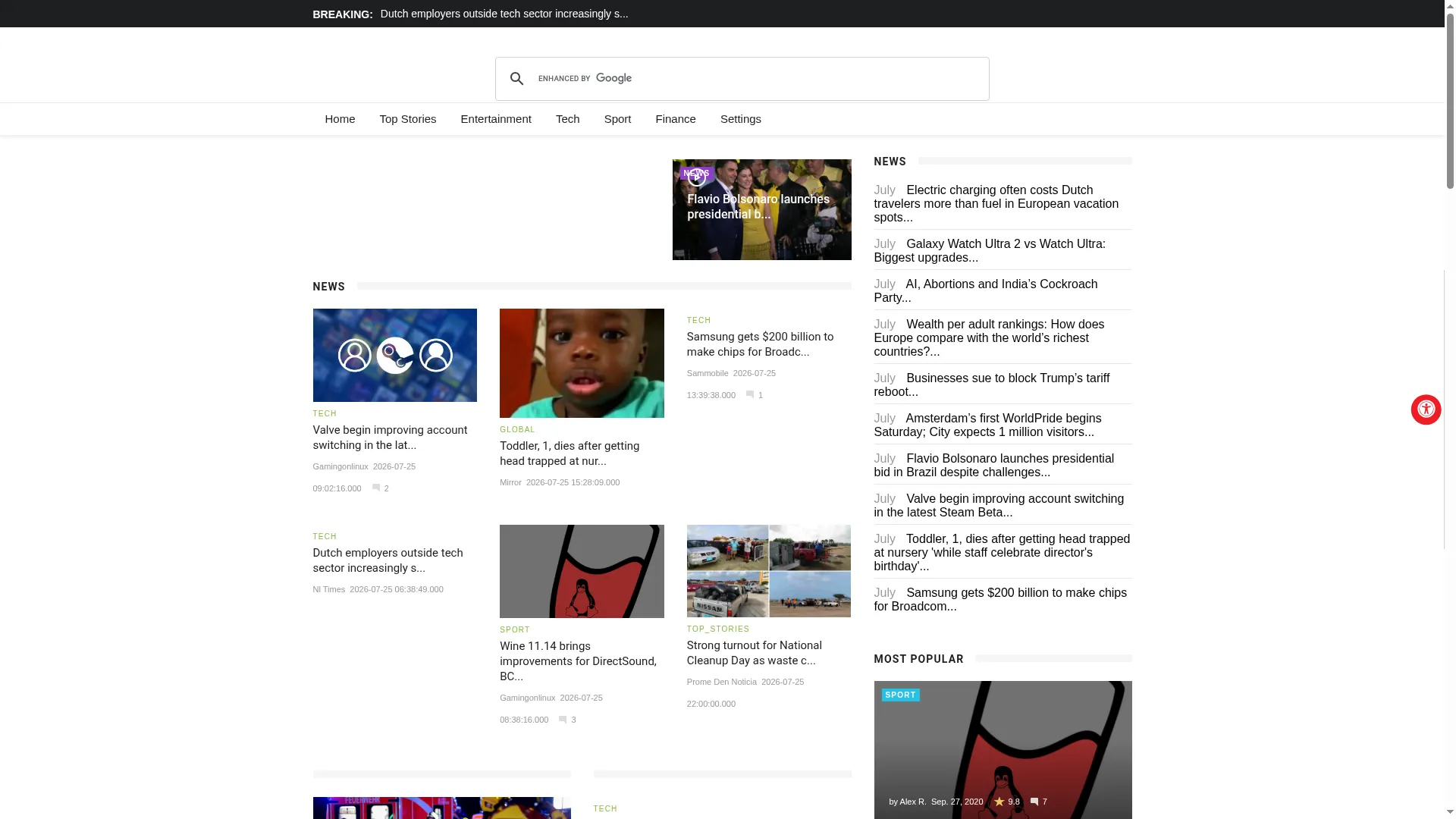Open Most Popular Sport card image
This screenshot has height=819, width=1456.
pyautogui.click(x=1003, y=749)
